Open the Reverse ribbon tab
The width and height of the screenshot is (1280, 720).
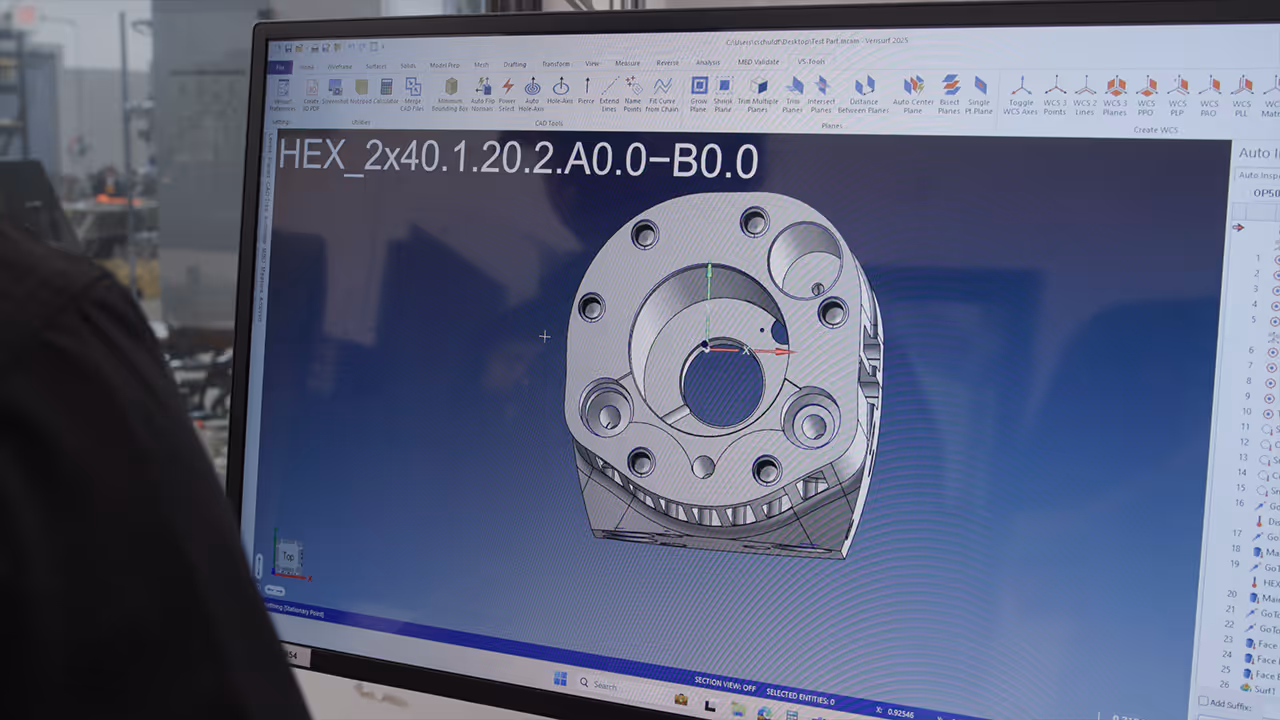[x=667, y=63]
